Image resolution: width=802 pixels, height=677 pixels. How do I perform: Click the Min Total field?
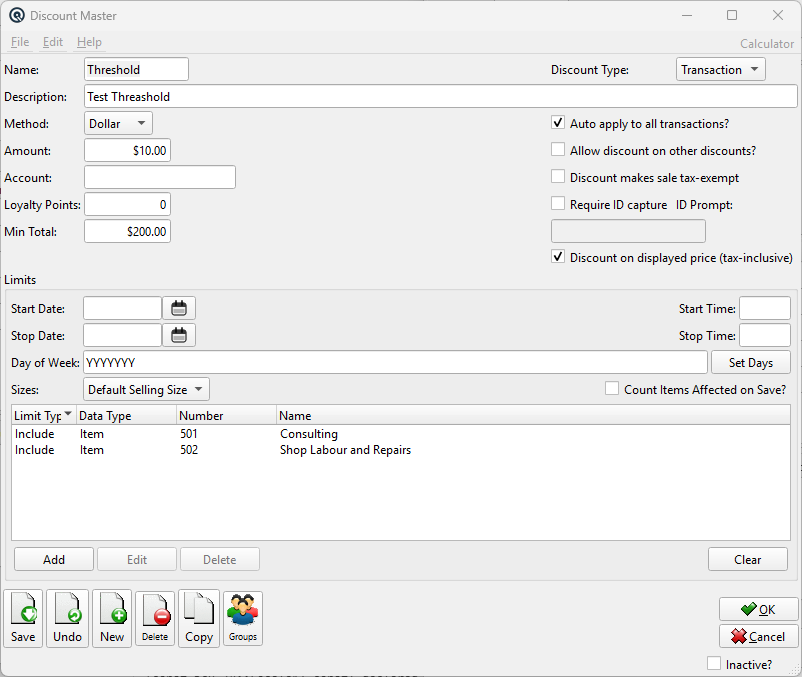click(127, 232)
